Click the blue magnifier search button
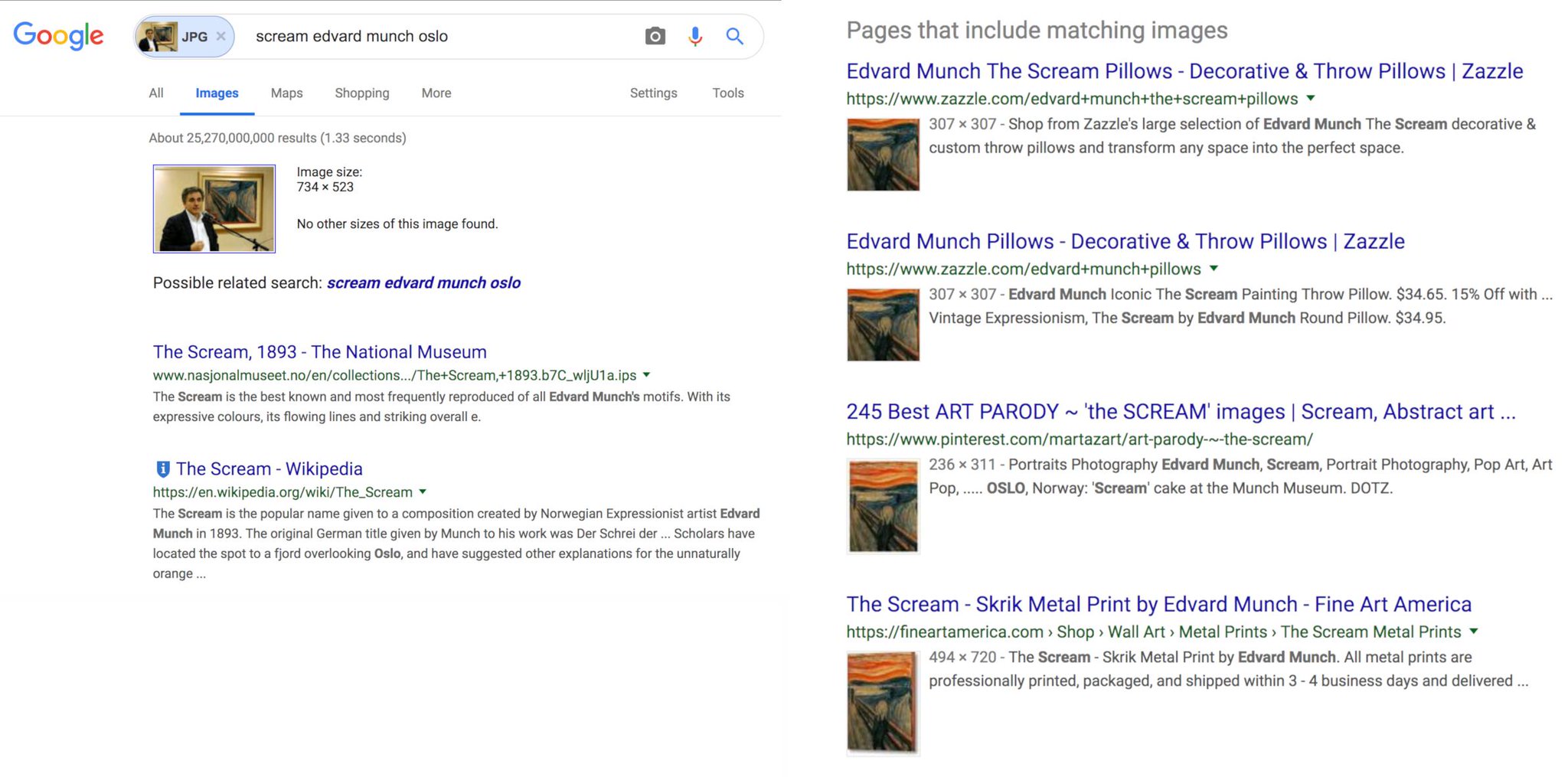The height and width of the screenshot is (777, 1568). point(735,36)
